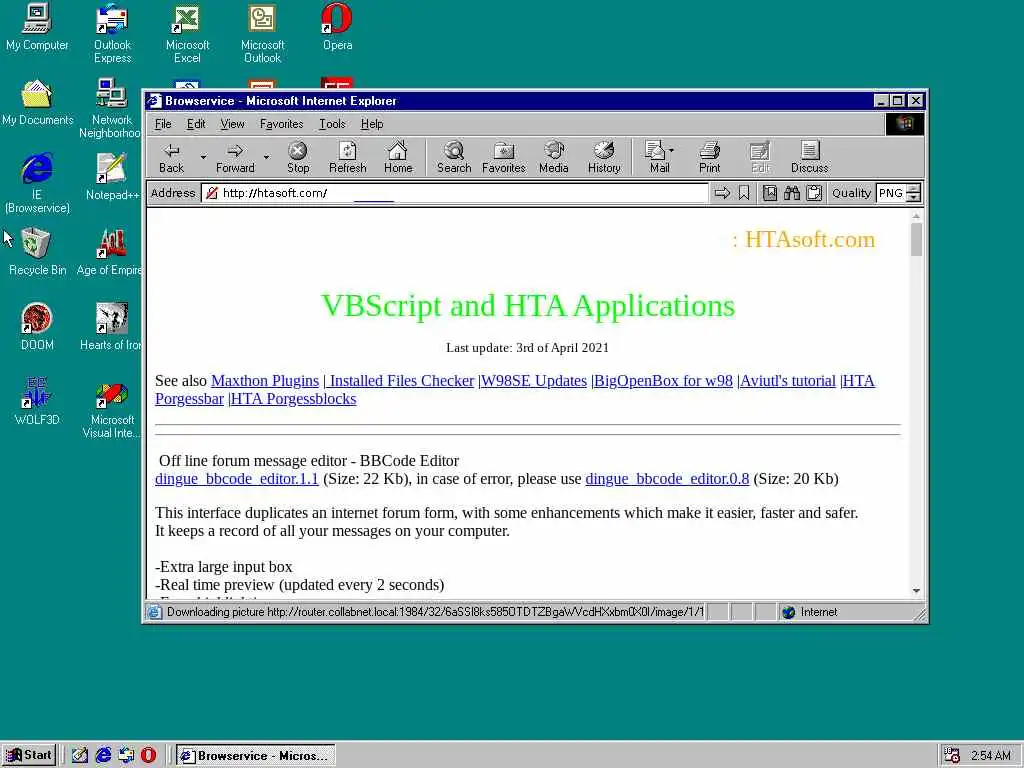Select the DOOM desktop icon
The image size is (1024, 768).
37,327
